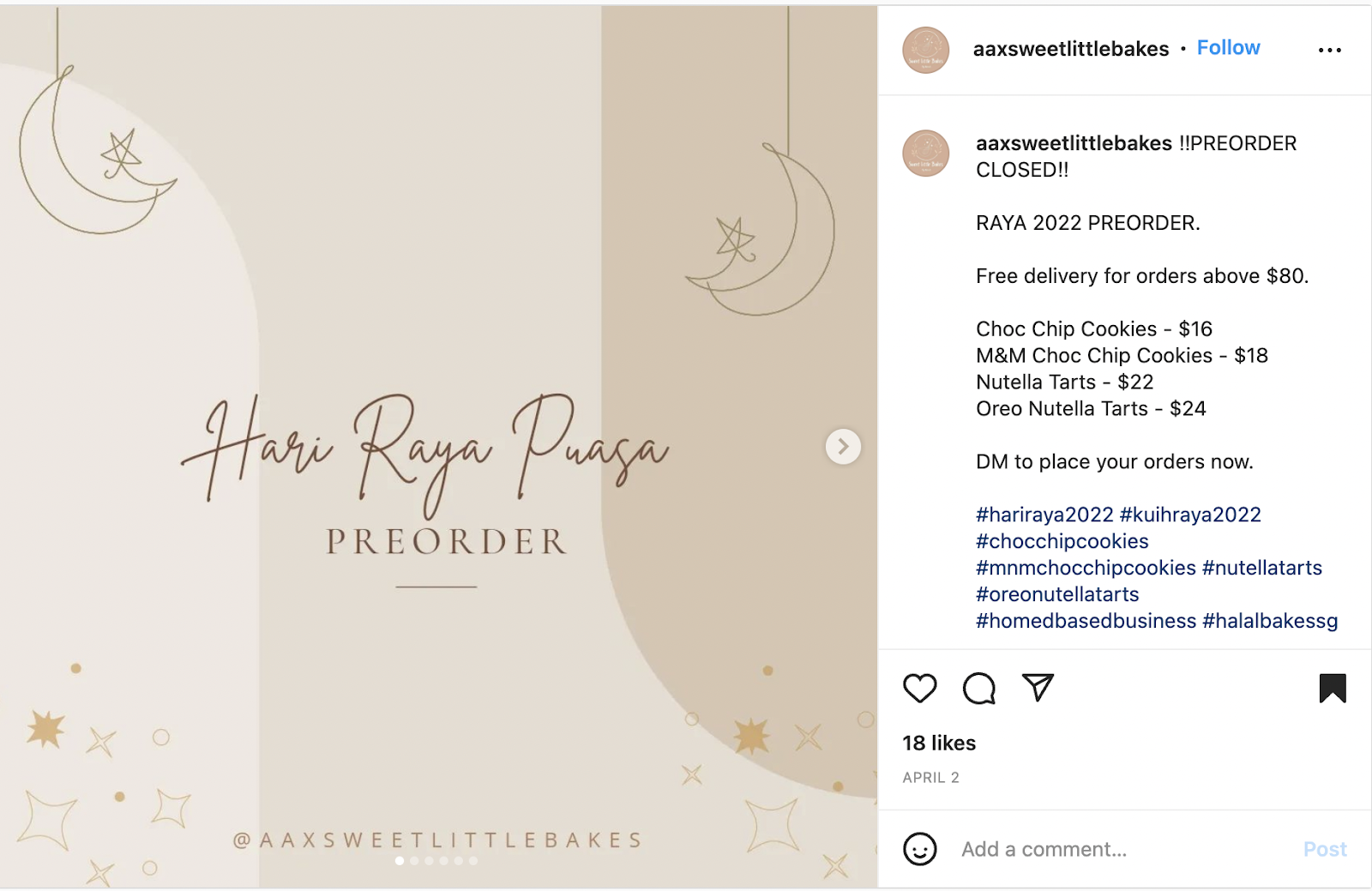
Task: Open the #homedbasedbusiness hashtag
Action: pyautogui.click(x=1086, y=621)
